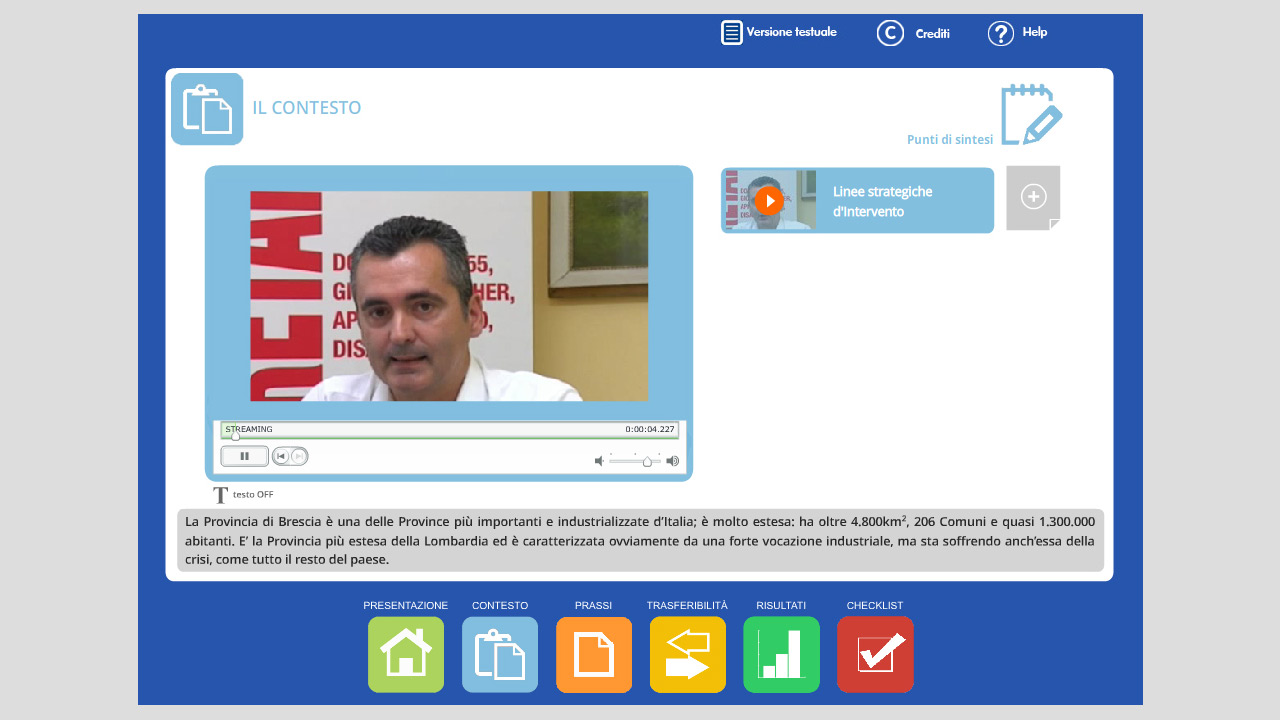Open the Crediti copyright icon
1280x720 pixels.
890,33
